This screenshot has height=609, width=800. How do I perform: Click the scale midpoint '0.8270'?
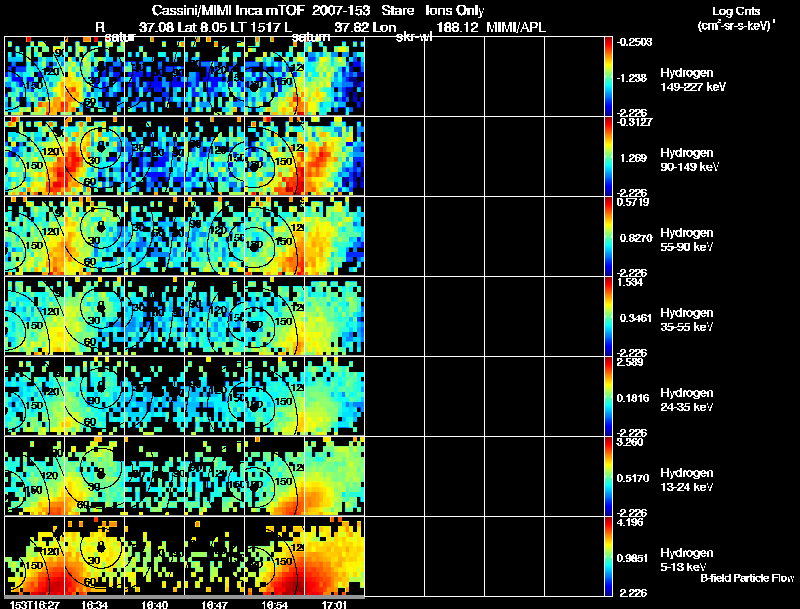636,238
